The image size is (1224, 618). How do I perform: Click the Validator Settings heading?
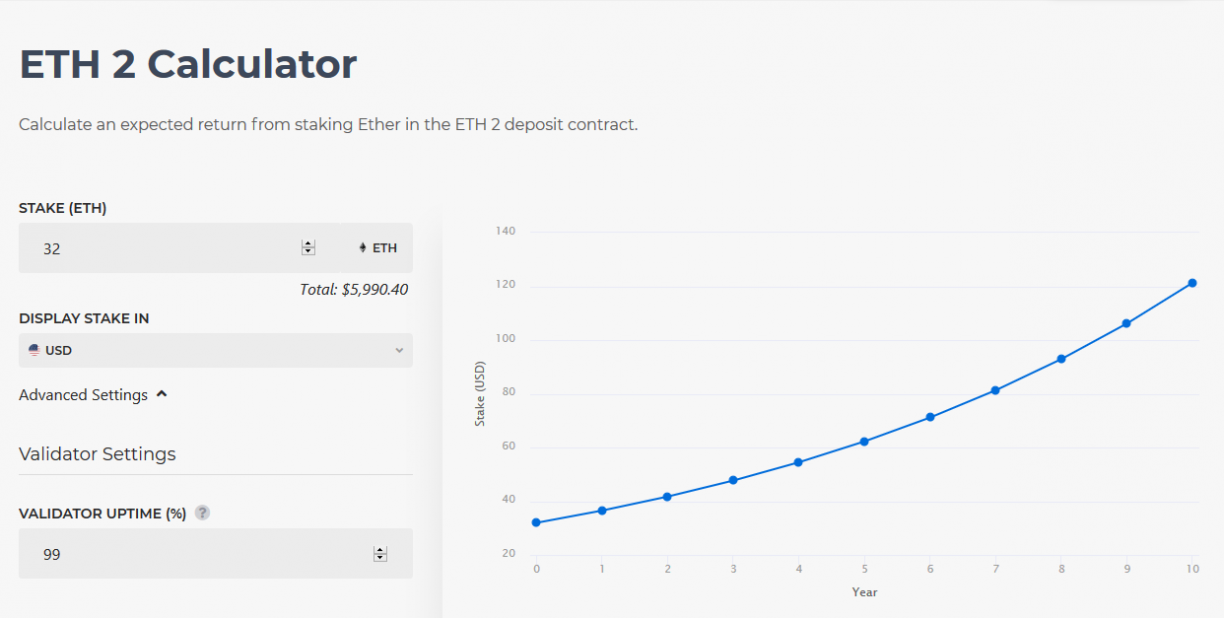click(97, 454)
